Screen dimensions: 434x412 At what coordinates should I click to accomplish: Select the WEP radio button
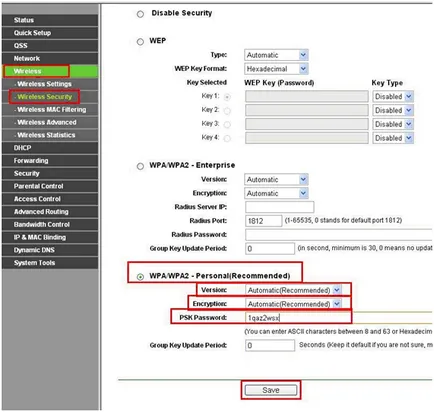140,42
